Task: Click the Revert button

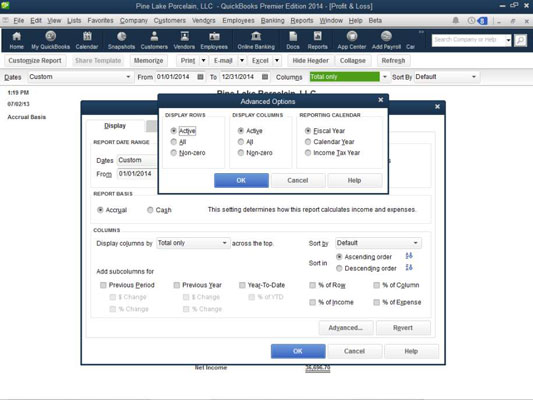Action: pos(403,328)
